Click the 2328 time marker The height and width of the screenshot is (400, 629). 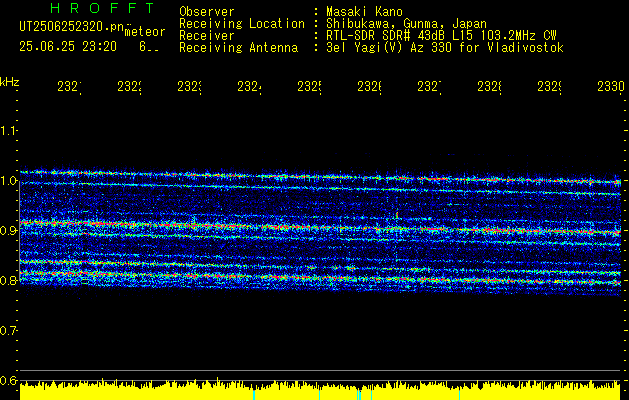tap(489, 86)
